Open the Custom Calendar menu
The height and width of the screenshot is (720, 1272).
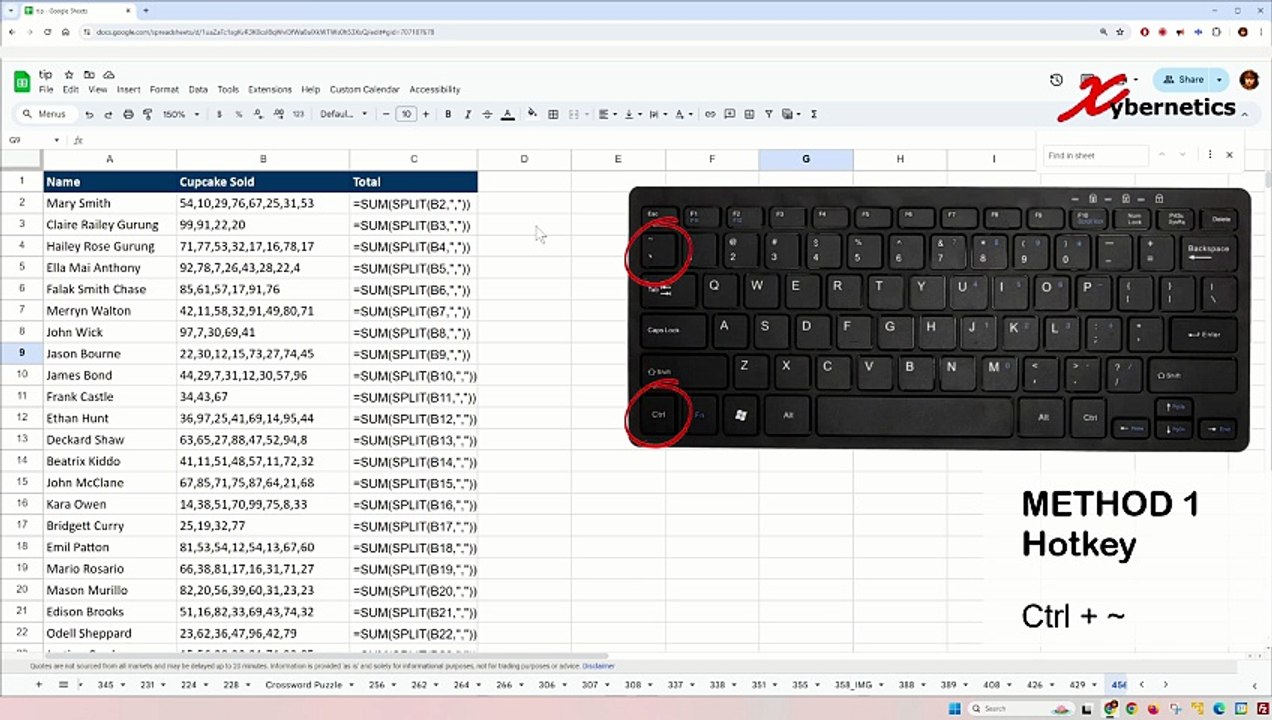[364, 90]
